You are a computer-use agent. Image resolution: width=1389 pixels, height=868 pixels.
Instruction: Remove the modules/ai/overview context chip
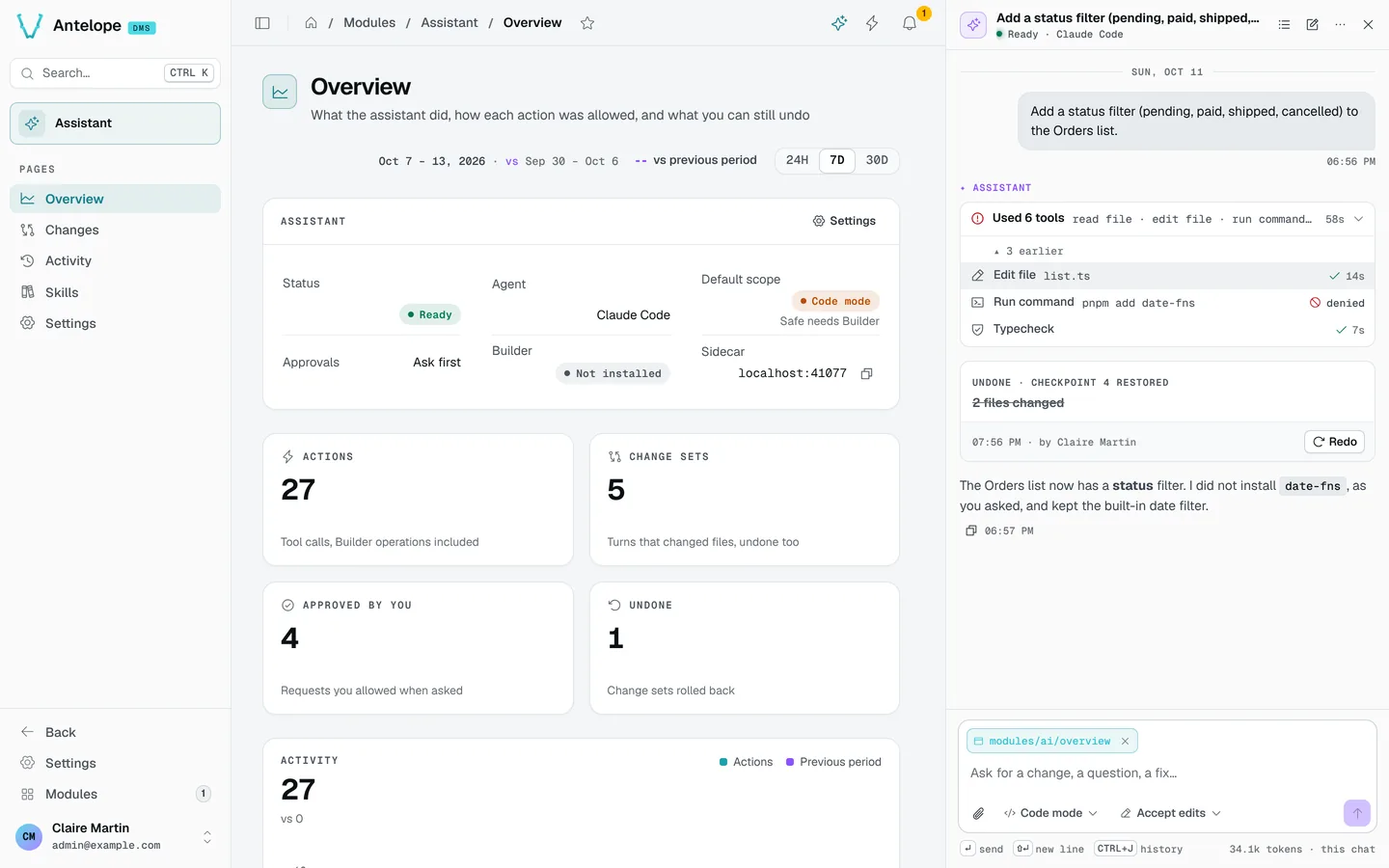[x=1125, y=742]
